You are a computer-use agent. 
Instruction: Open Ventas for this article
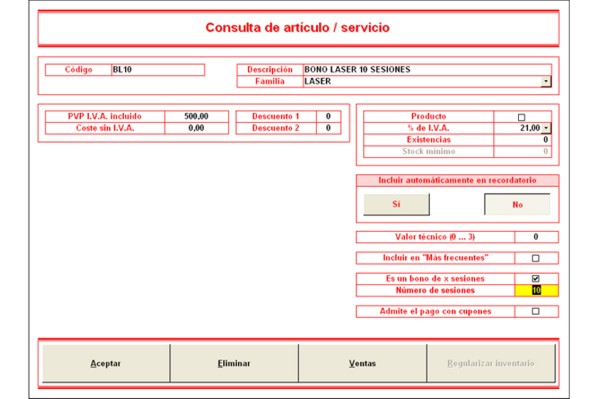tap(362, 364)
